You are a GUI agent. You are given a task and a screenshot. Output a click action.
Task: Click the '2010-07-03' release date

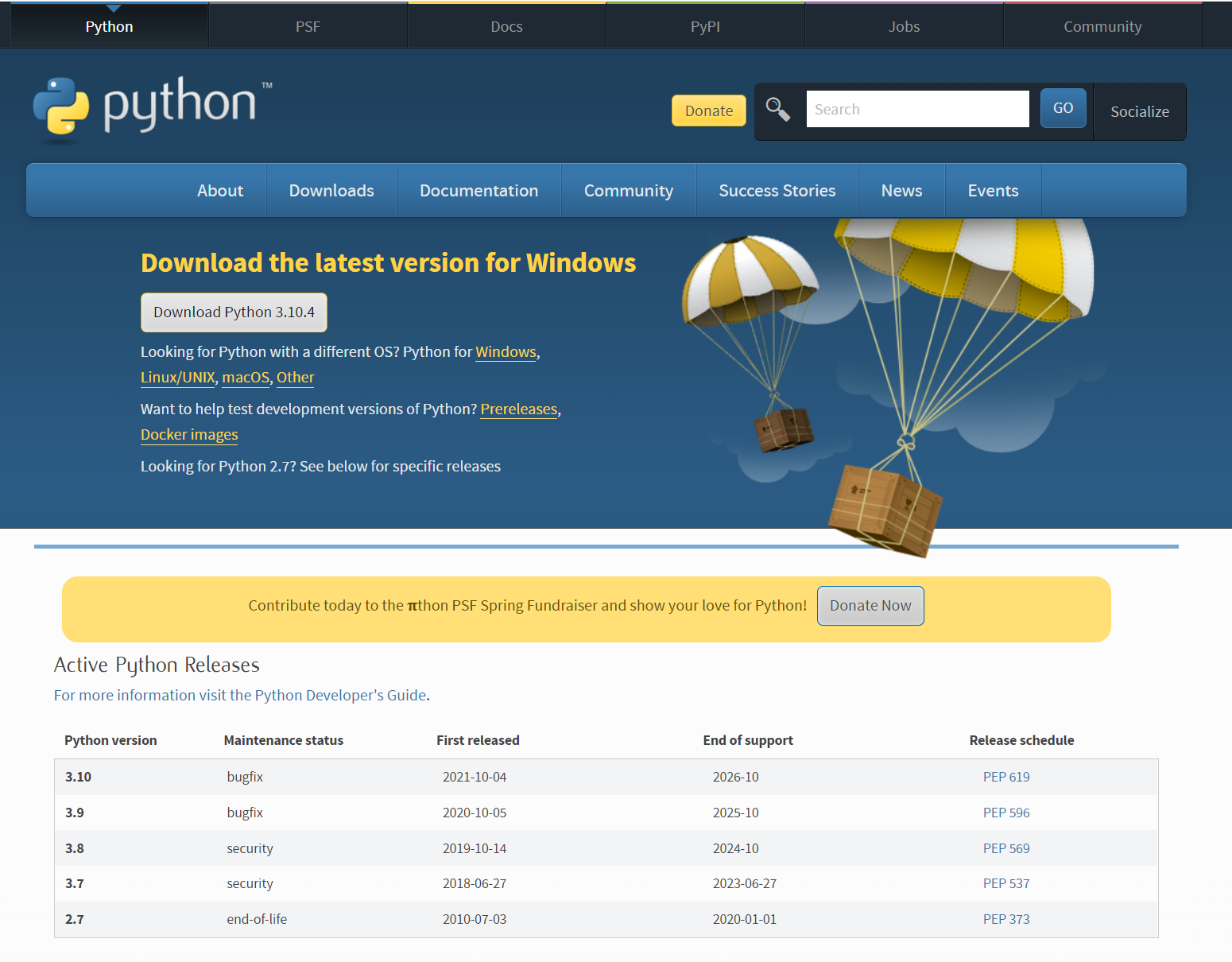pyautogui.click(x=475, y=919)
